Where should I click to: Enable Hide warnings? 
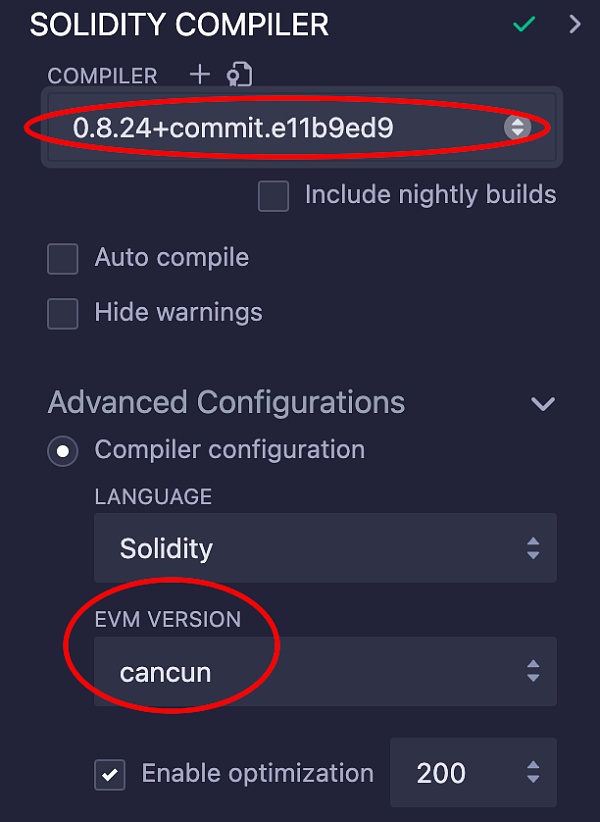(62, 313)
